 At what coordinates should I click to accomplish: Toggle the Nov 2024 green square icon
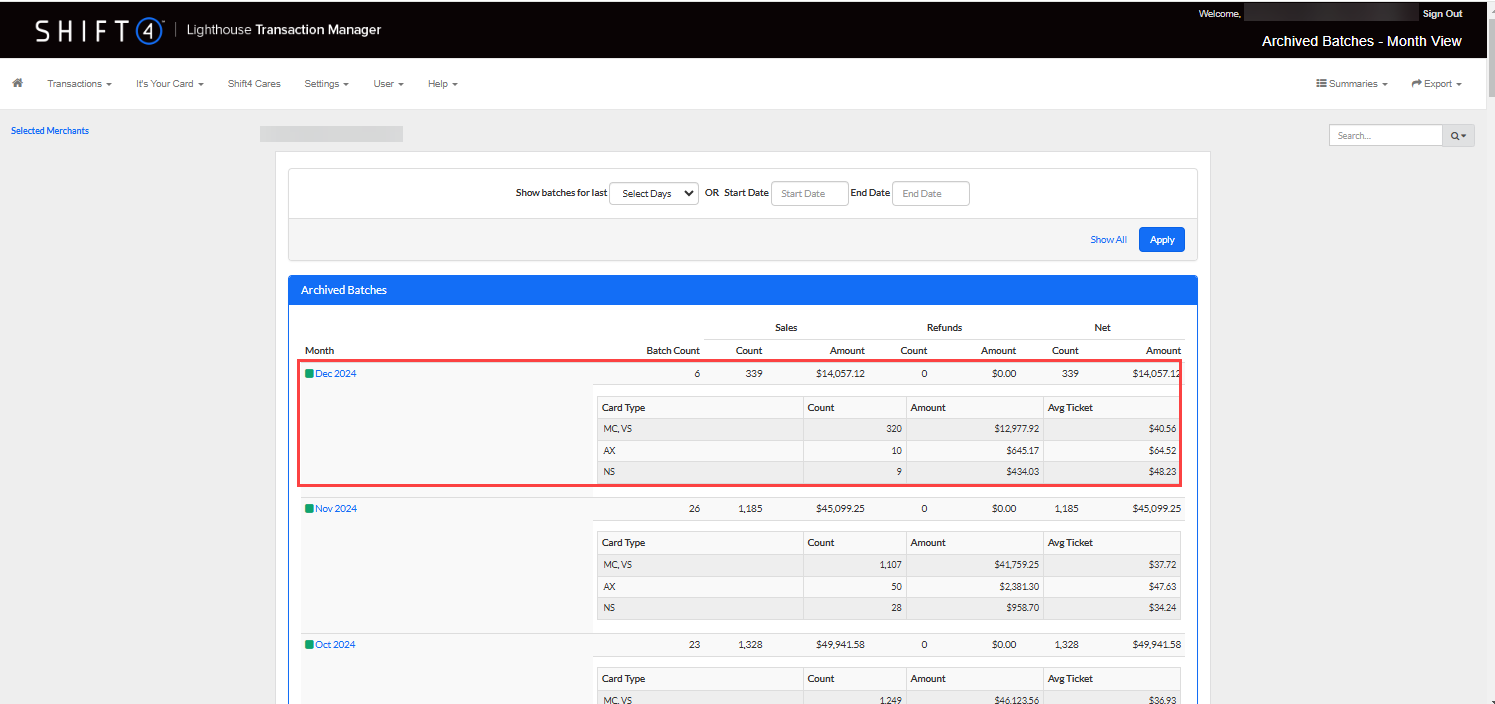click(310, 509)
